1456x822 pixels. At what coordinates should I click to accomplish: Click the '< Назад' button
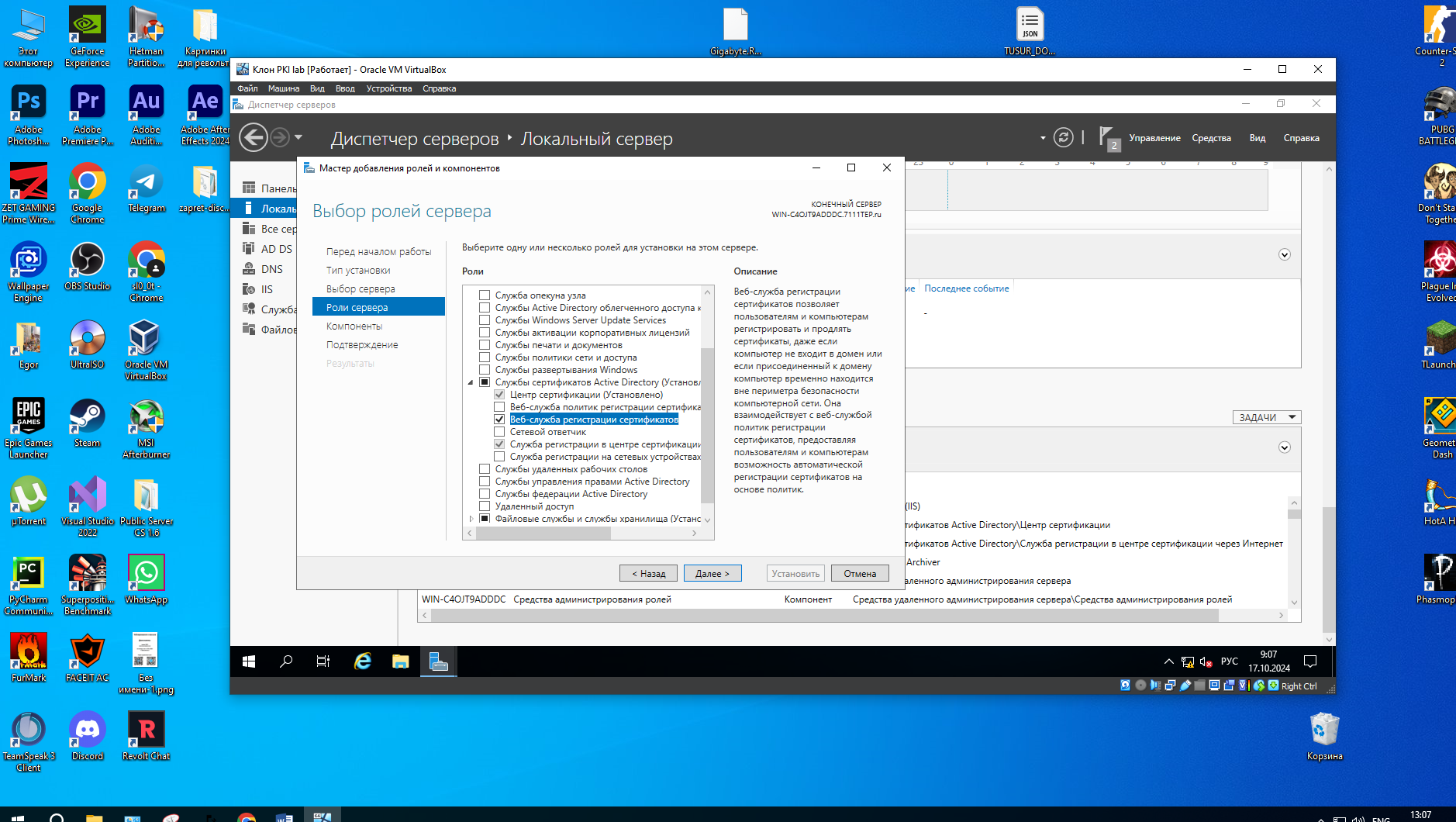tap(648, 573)
